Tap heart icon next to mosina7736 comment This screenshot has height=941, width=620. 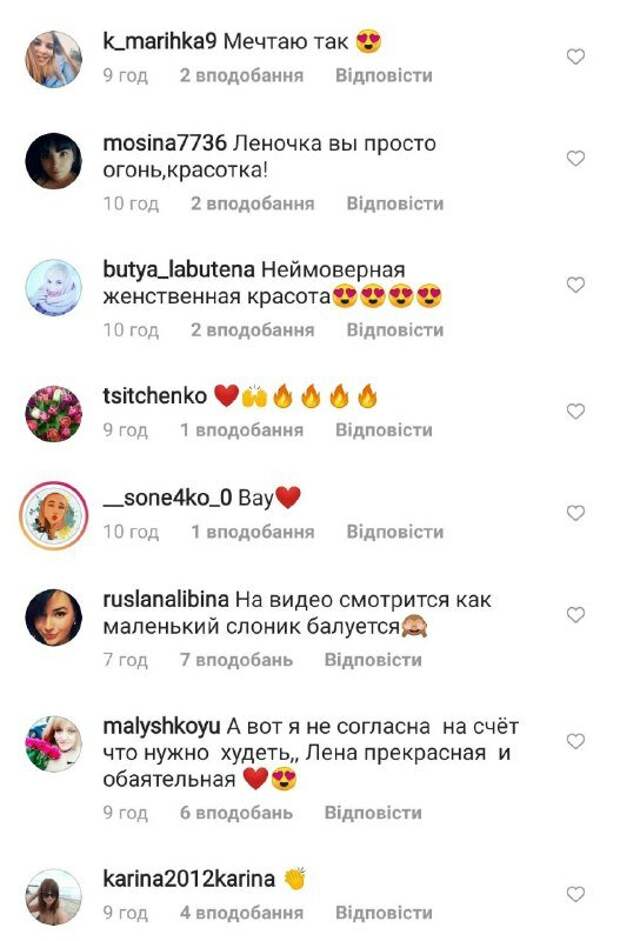(x=576, y=158)
